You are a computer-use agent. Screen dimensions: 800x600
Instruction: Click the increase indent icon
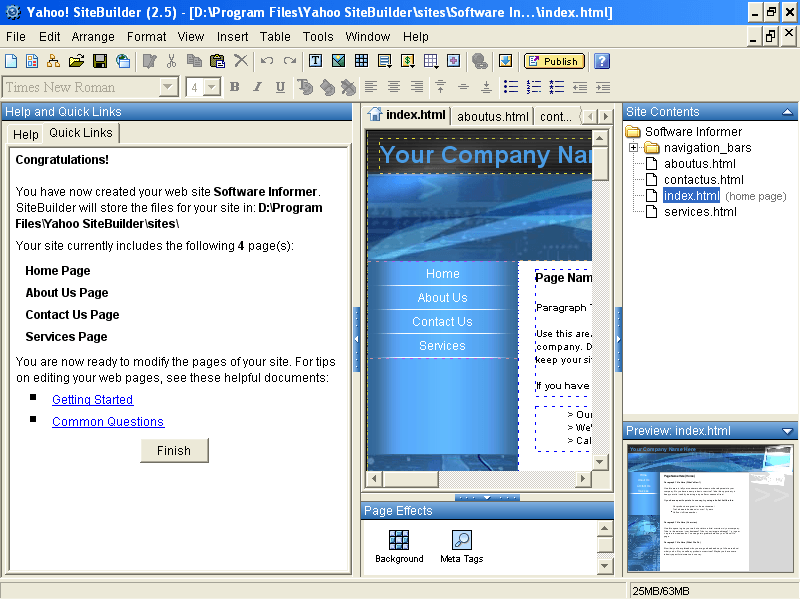[x=603, y=87]
